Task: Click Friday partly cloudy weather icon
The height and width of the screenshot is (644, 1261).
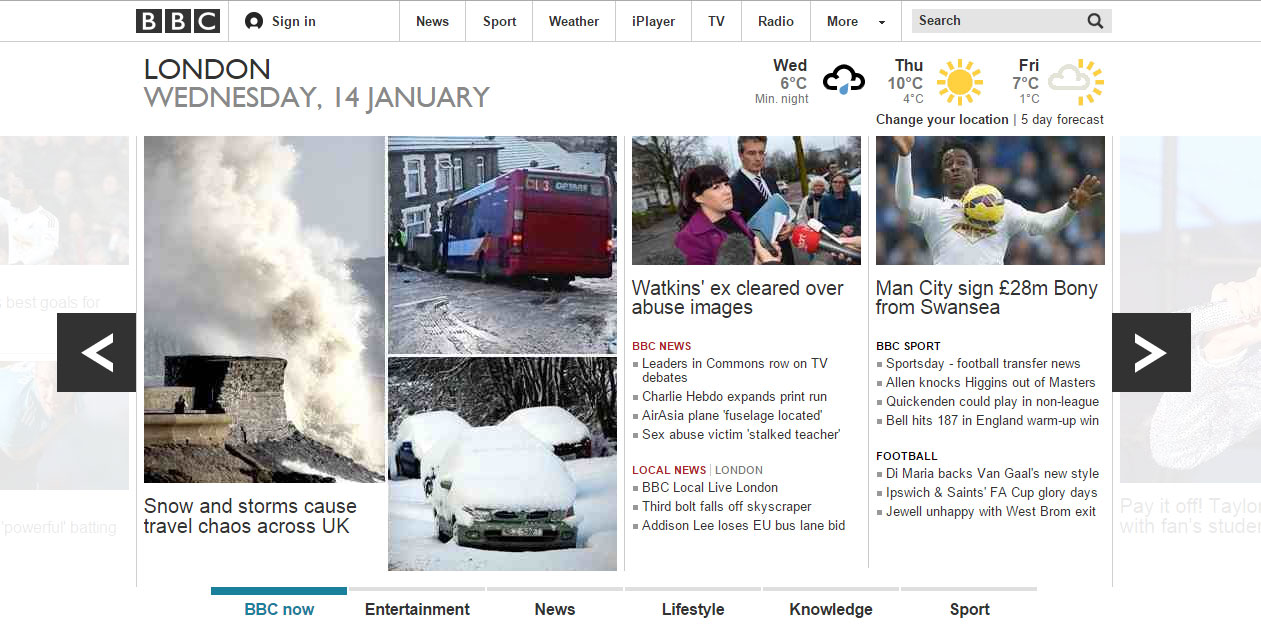Action: click(1076, 82)
